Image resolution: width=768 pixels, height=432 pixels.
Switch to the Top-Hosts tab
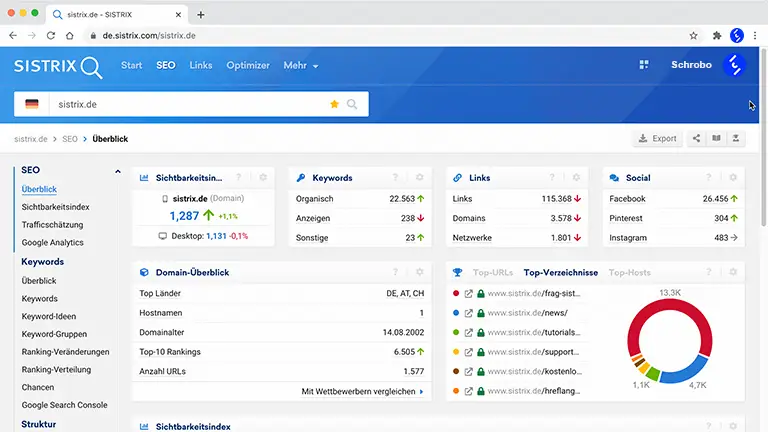pyautogui.click(x=629, y=272)
